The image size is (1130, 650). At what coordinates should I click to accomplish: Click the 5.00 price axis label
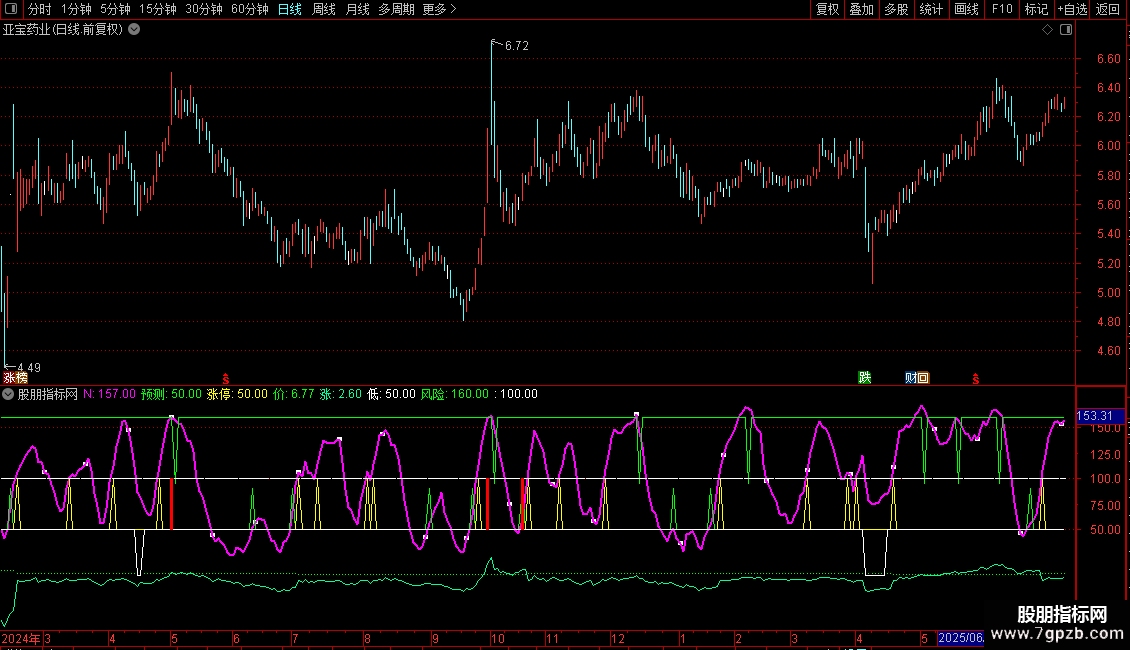coord(1108,293)
